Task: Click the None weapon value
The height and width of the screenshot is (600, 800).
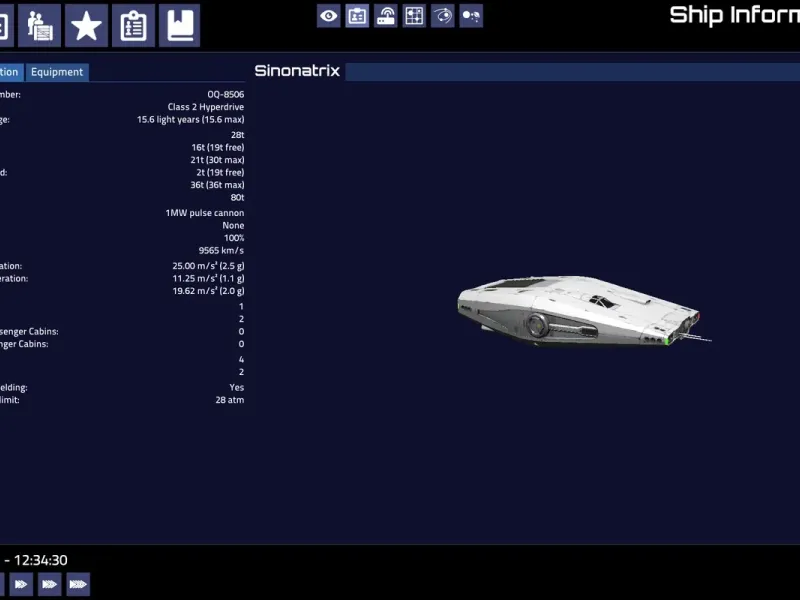Action: point(233,226)
